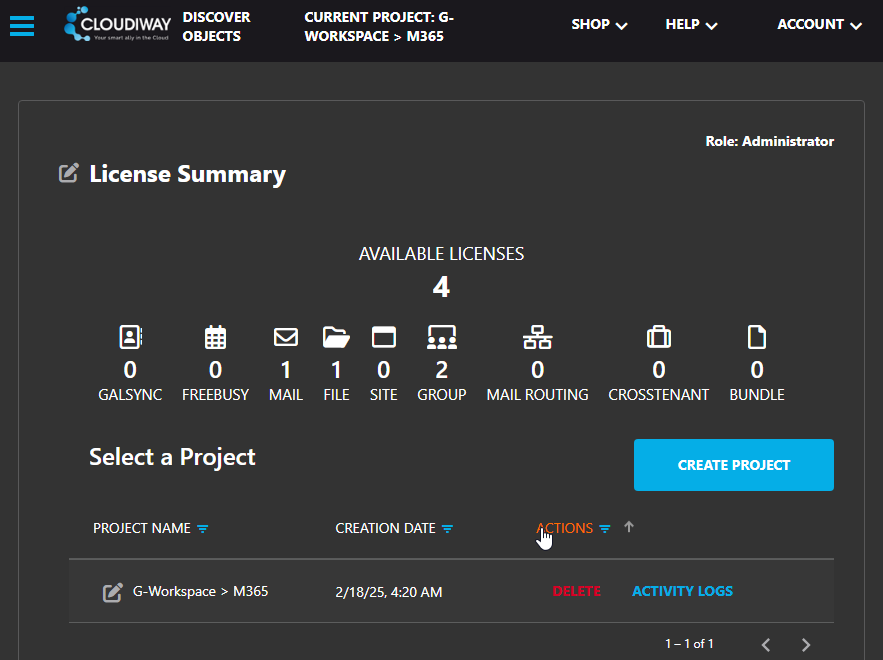Go to the next page of projects
883x660 pixels.
click(x=806, y=644)
